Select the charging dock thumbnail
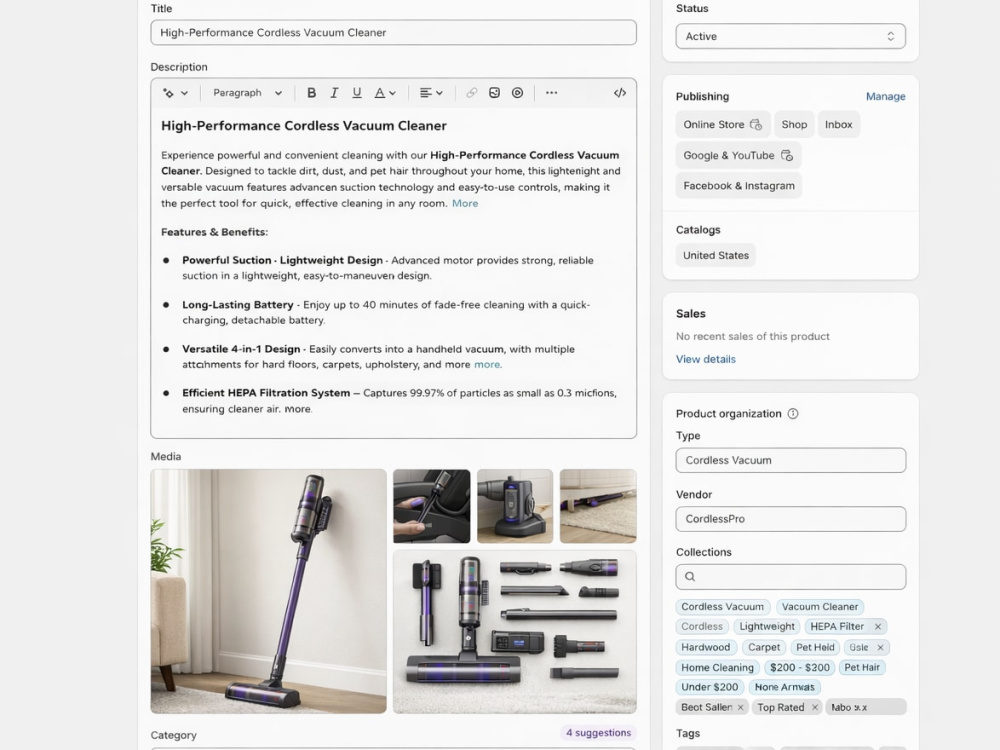Screen dimensions: 1000x750 (515, 506)
